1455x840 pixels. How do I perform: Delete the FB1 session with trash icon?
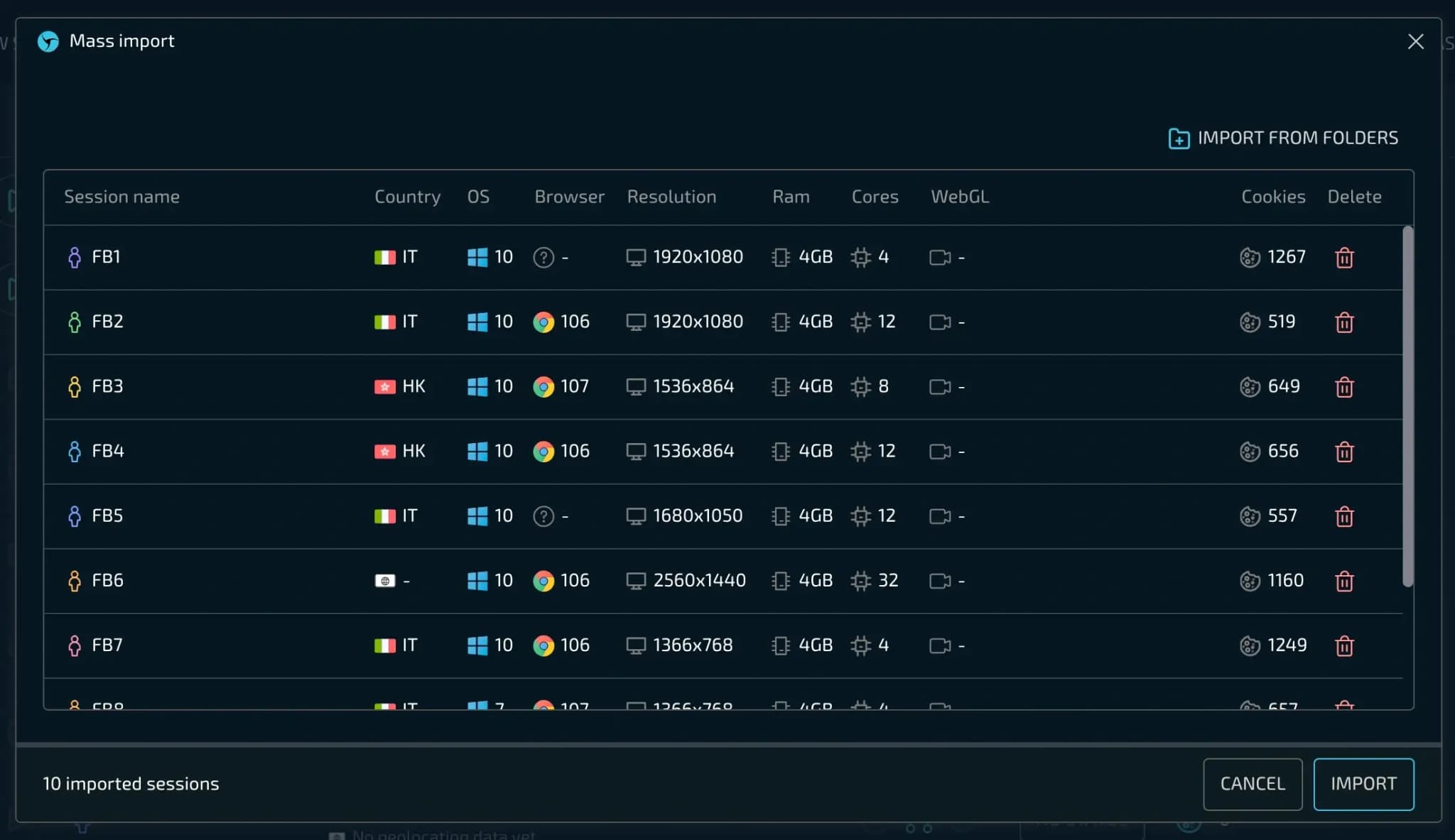click(x=1343, y=258)
